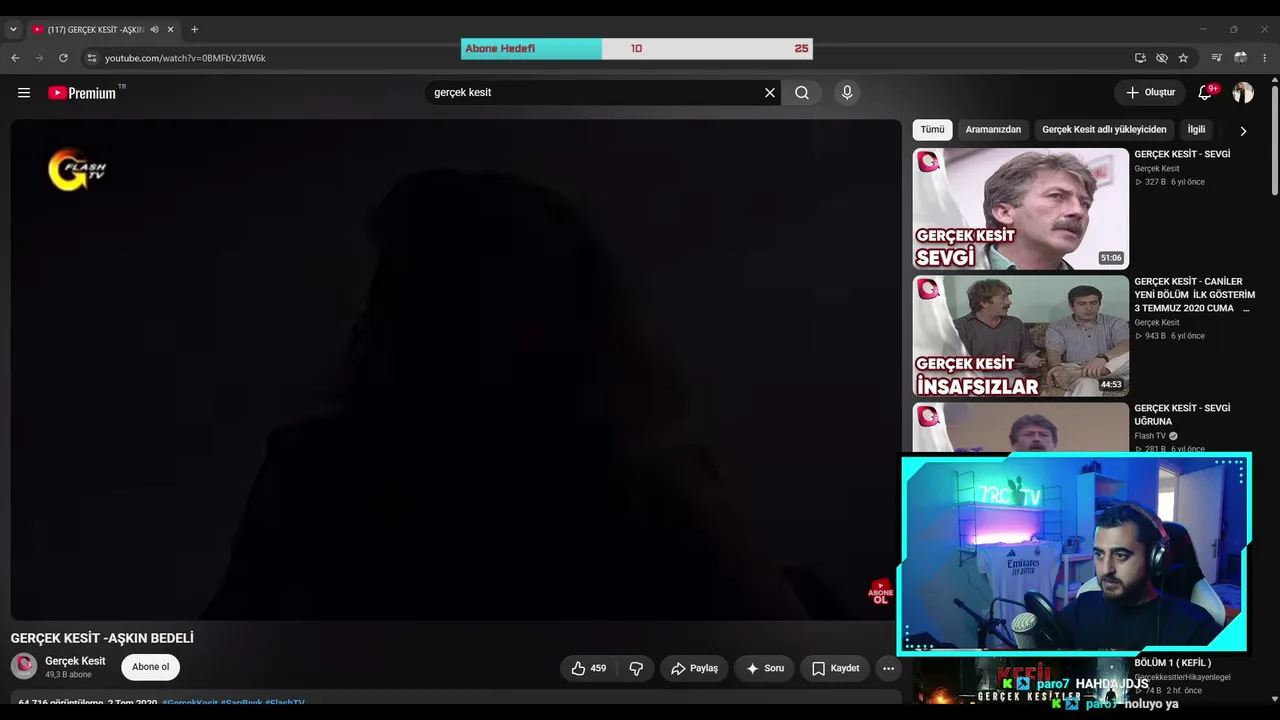
Task: Select the Aramanızdan filter chip
Action: click(x=993, y=130)
